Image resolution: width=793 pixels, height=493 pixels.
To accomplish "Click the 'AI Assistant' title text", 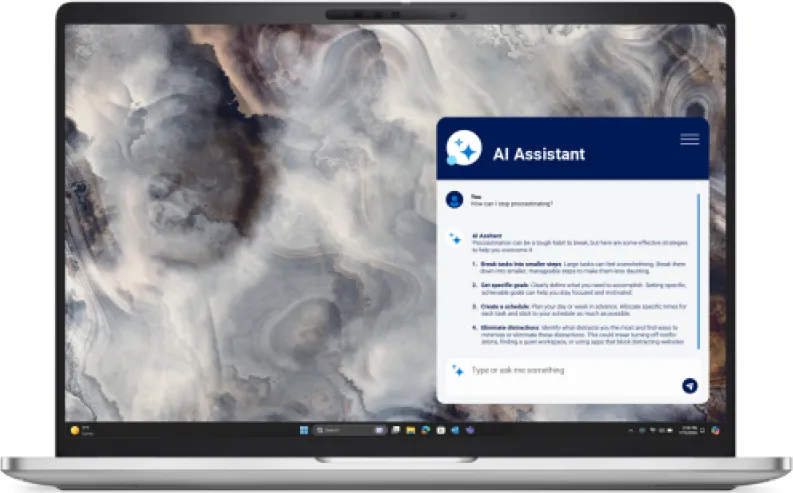I will pos(539,154).
